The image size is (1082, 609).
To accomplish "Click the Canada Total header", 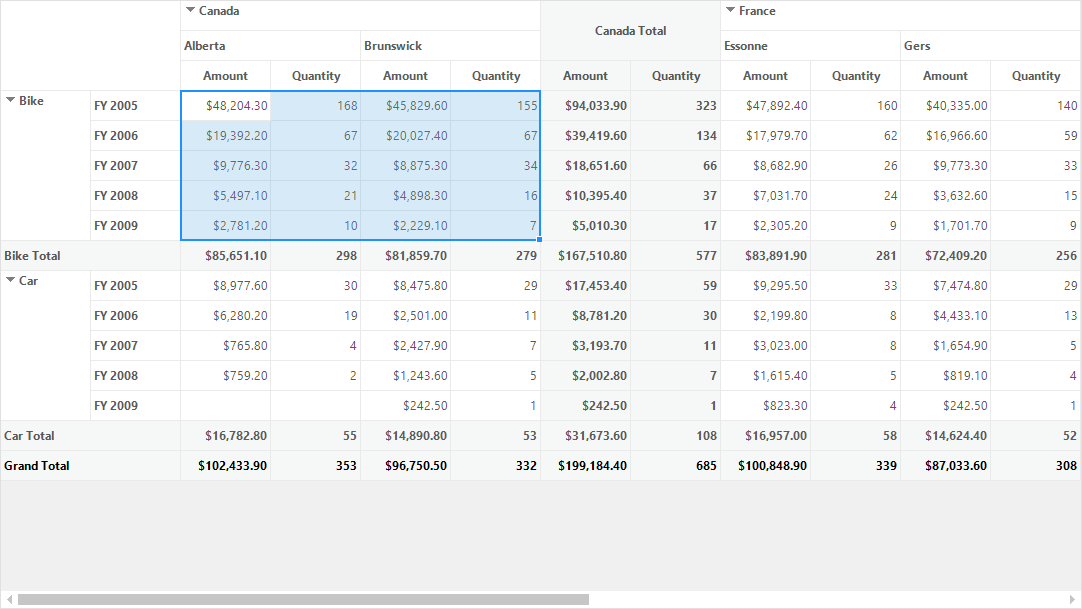I will (631, 30).
